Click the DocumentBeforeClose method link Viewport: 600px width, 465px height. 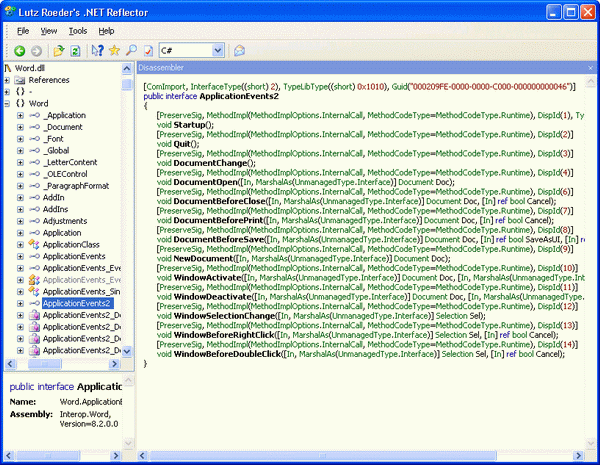point(220,201)
